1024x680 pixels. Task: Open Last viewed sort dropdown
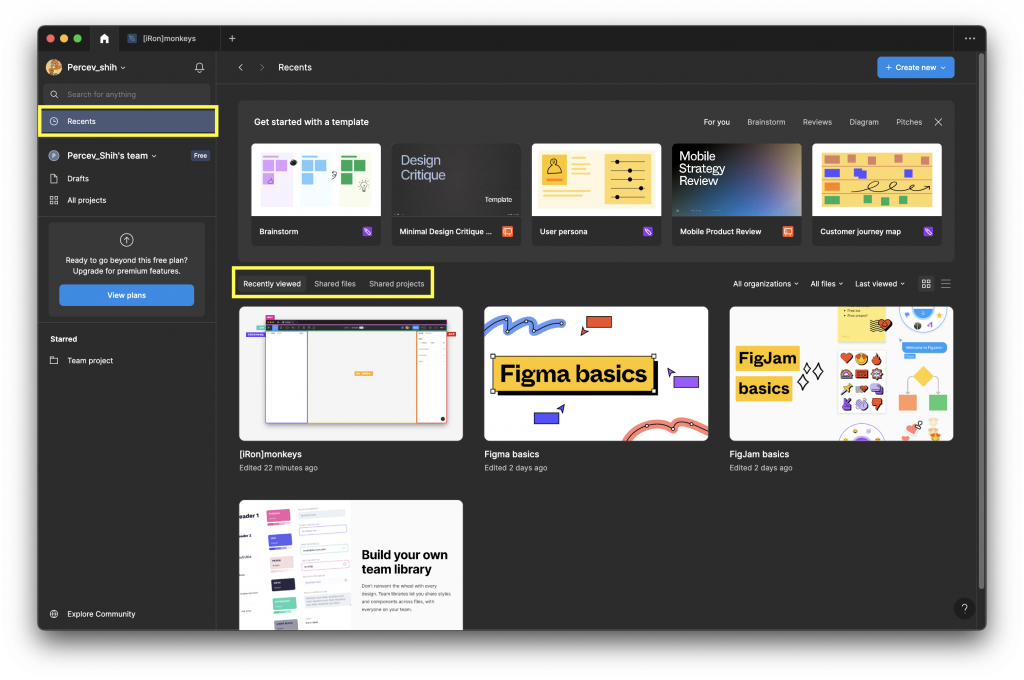click(x=880, y=283)
